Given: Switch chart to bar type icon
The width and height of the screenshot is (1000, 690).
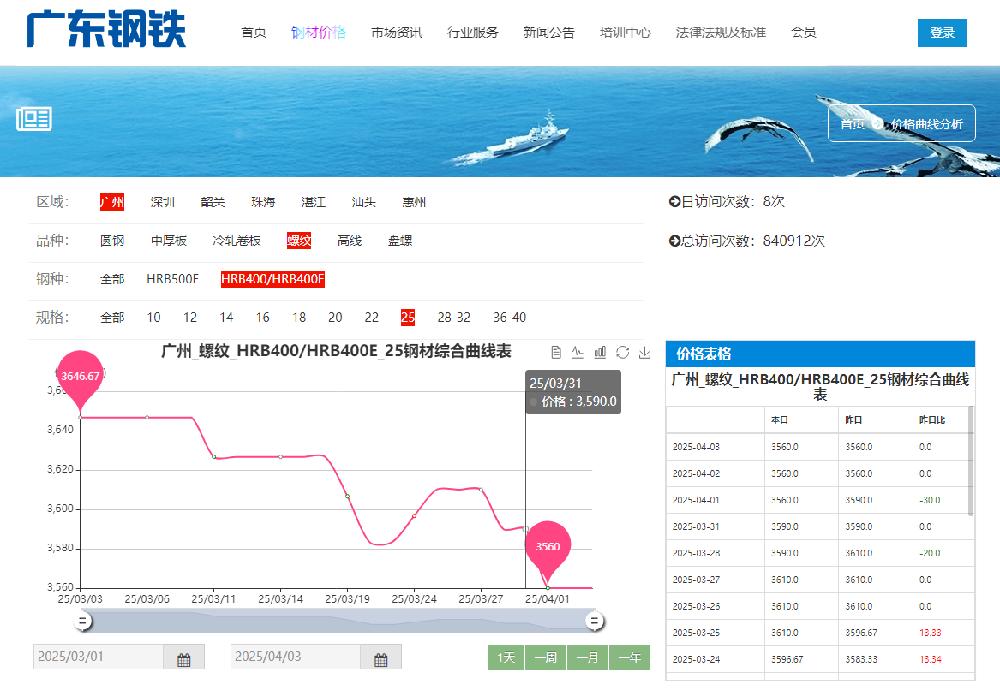Looking at the screenshot, I should click(x=600, y=352).
